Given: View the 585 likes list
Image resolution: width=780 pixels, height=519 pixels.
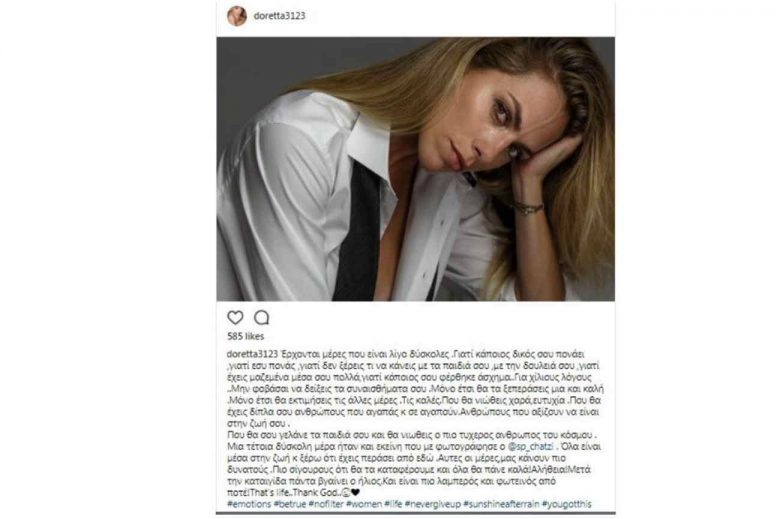Looking at the screenshot, I should (x=245, y=336).
